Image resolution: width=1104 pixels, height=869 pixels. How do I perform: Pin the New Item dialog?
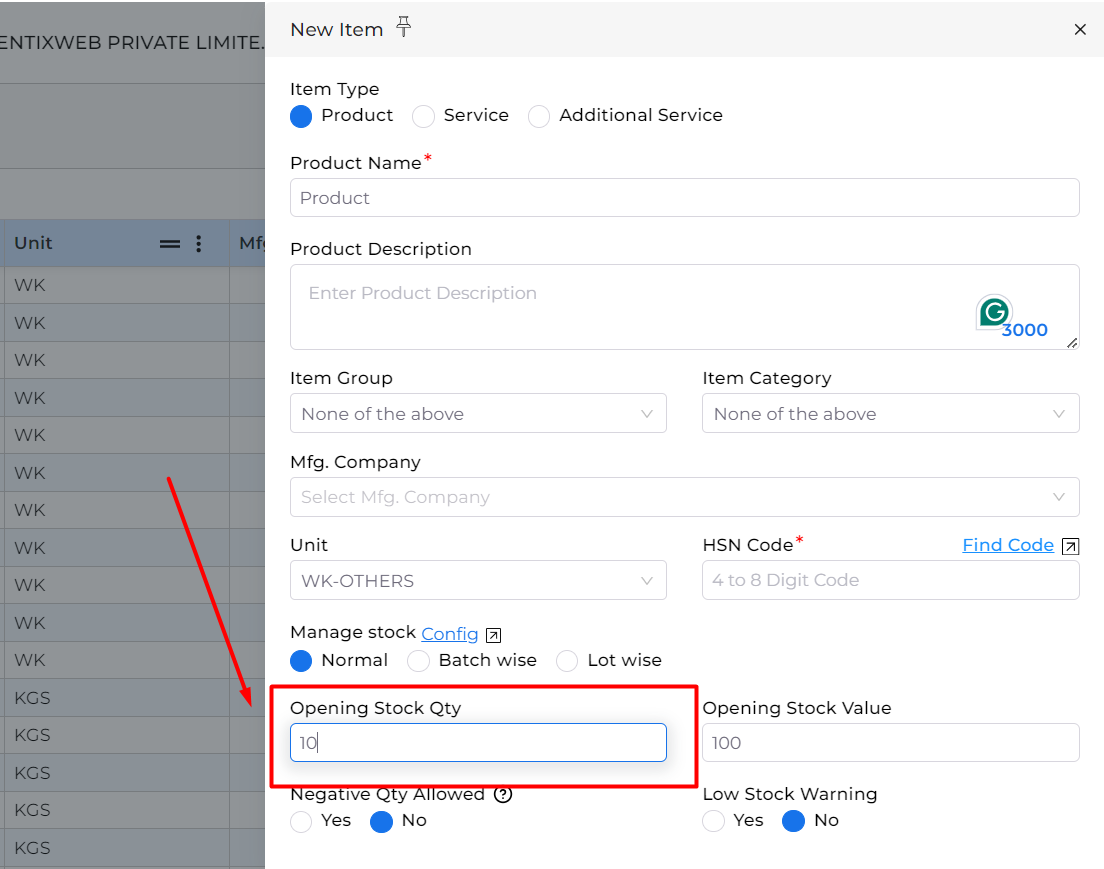403,27
